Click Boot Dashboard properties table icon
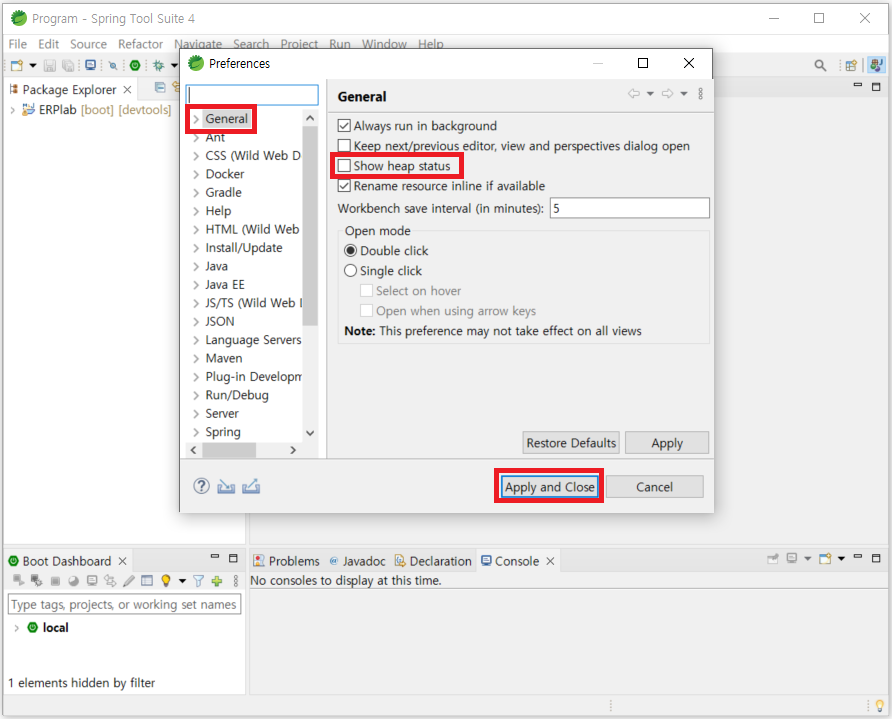 147,581
